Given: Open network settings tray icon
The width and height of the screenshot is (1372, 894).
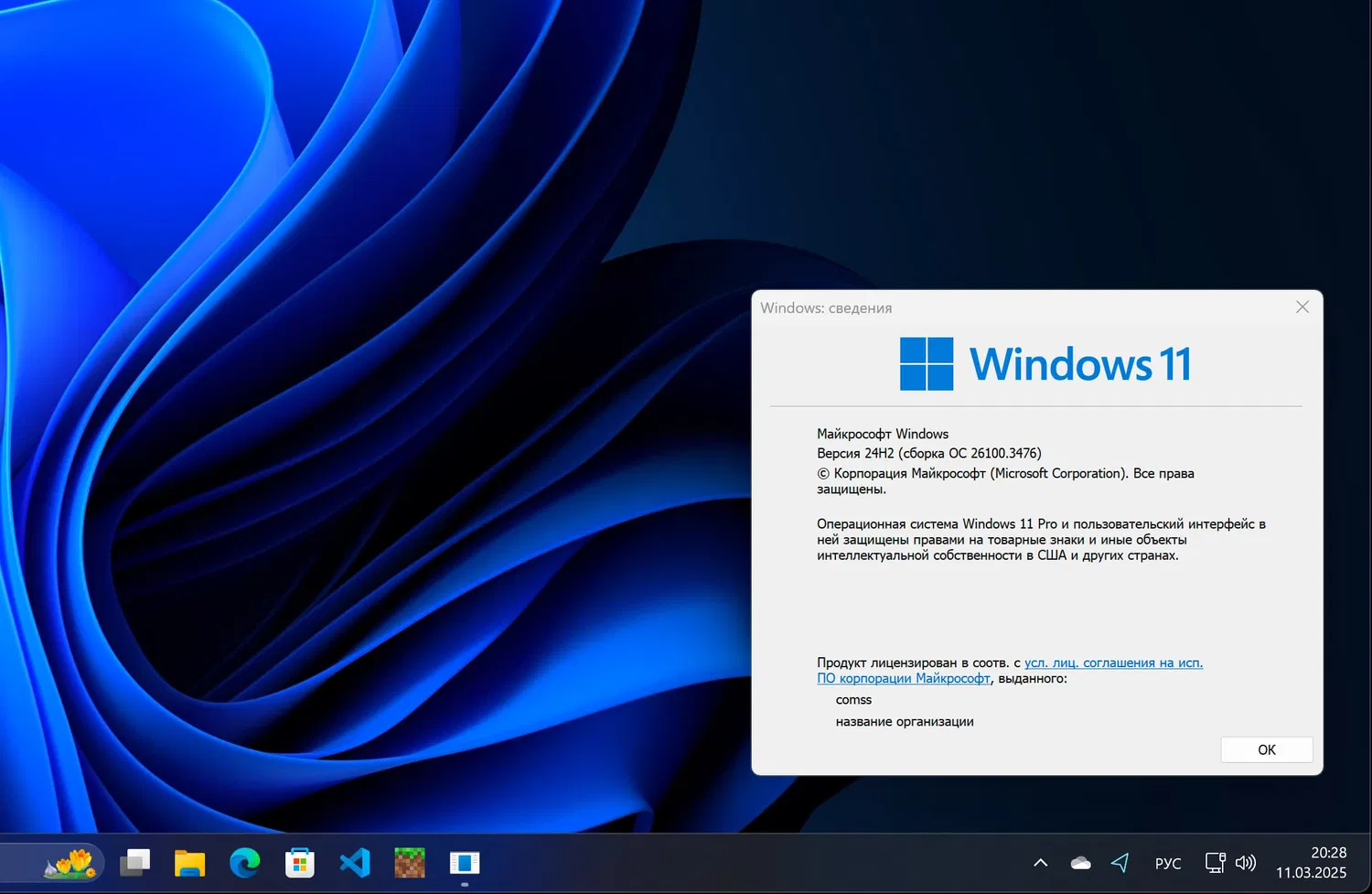Looking at the screenshot, I should coord(1216,863).
